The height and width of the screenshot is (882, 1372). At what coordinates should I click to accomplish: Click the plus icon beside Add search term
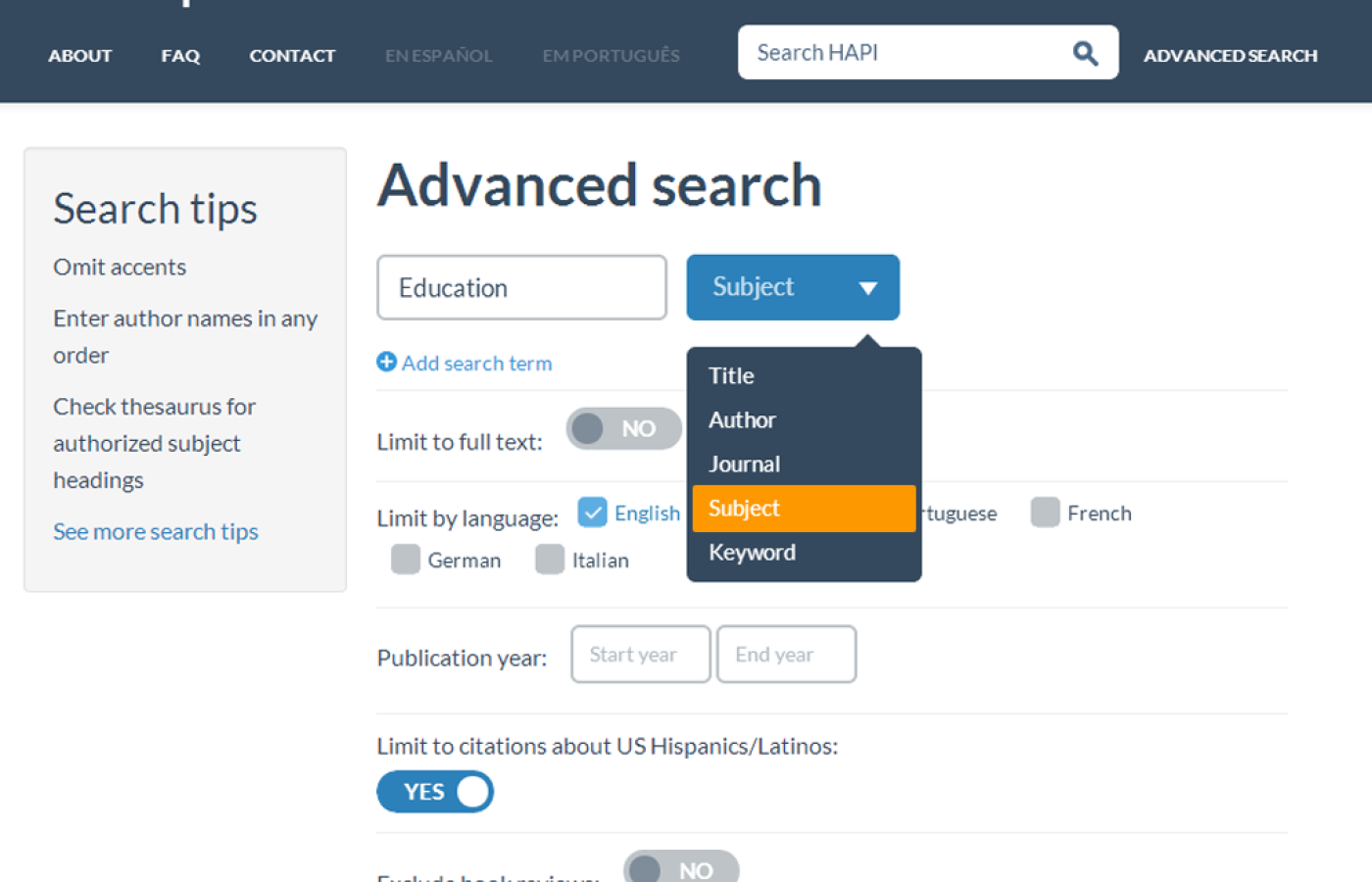click(x=386, y=363)
